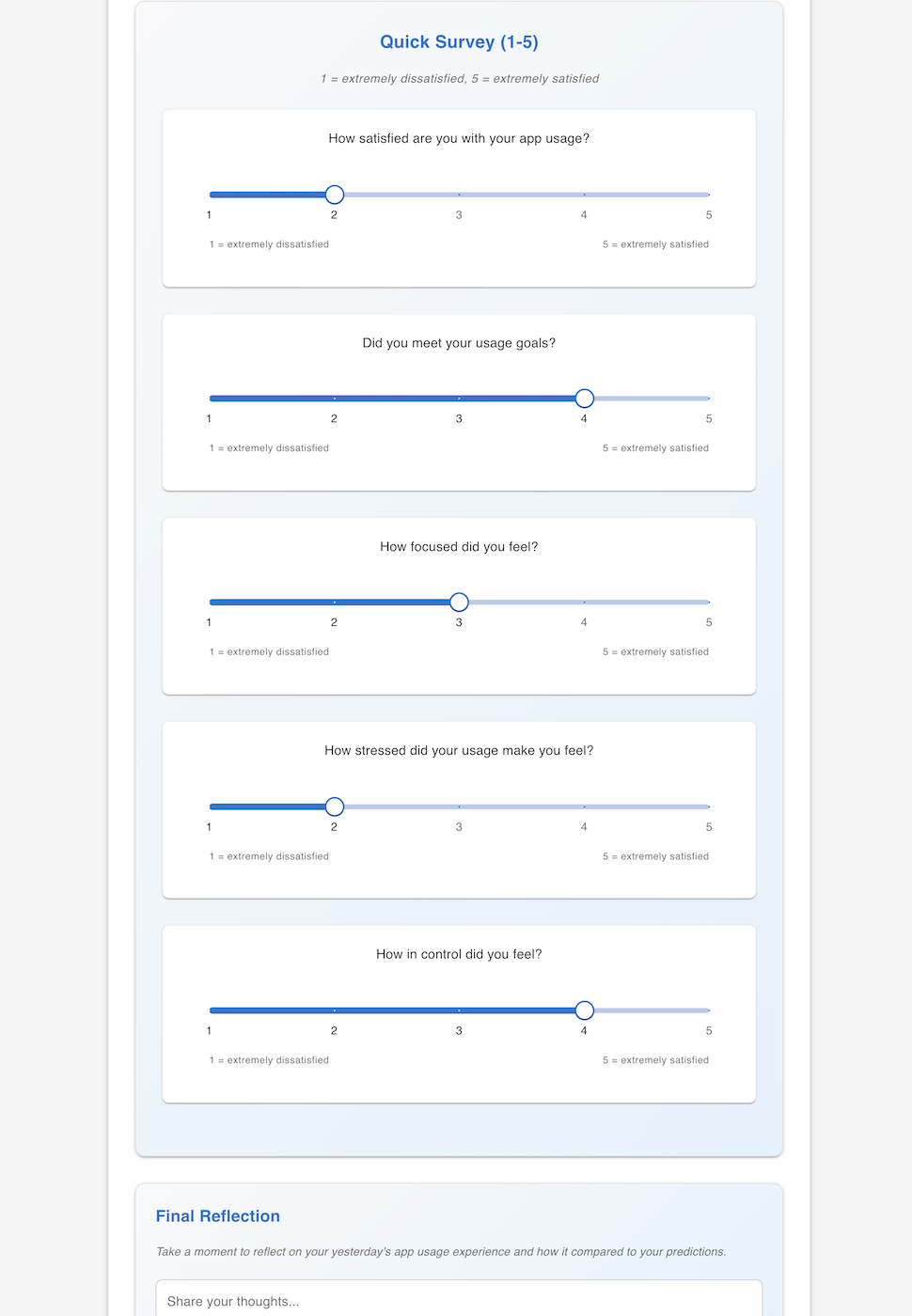
Task: Set the stress slider to 4
Action: pyautogui.click(x=584, y=807)
